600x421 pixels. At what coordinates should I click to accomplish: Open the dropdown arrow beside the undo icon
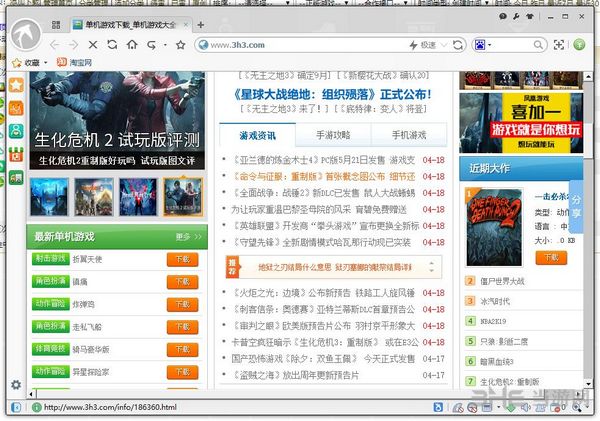click(x=165, y=45)
